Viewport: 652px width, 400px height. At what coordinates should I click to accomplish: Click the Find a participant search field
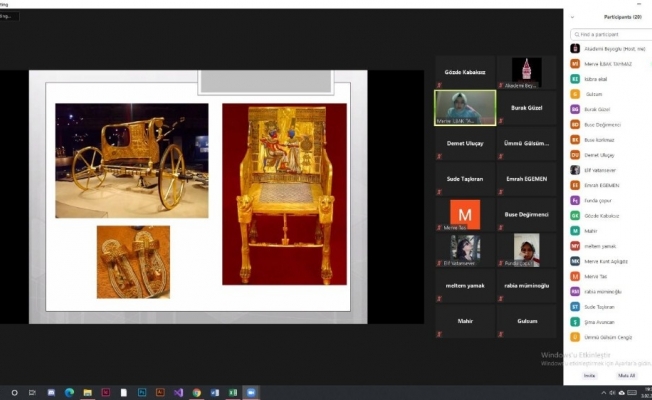(608, 34)
